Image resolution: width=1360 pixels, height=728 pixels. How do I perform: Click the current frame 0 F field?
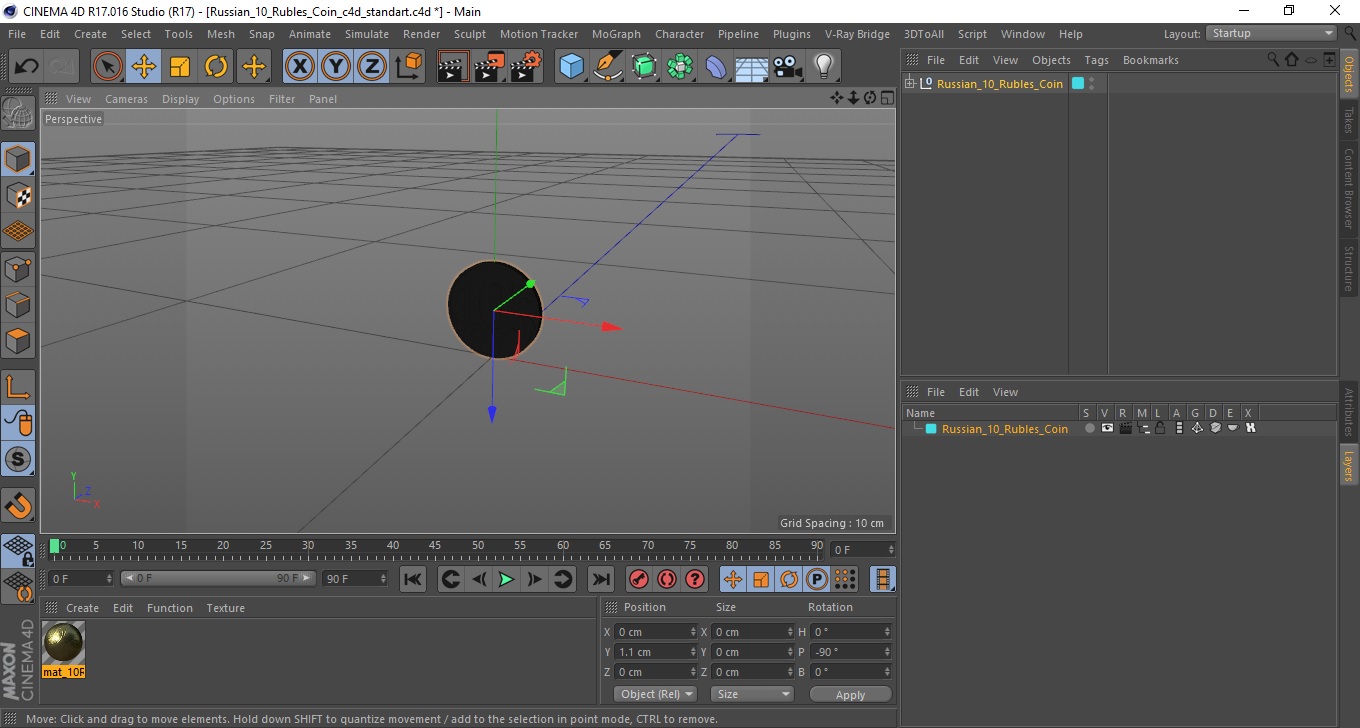(x=864, y=550)
